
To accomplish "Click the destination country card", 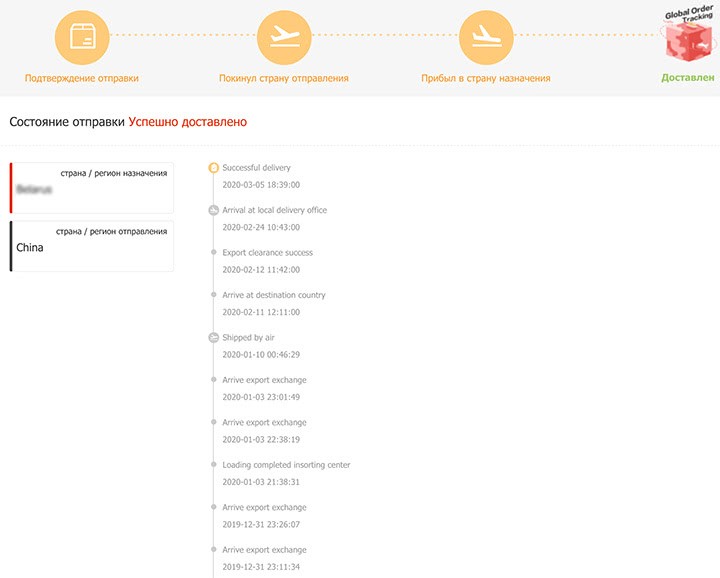I will click(92, 188).
